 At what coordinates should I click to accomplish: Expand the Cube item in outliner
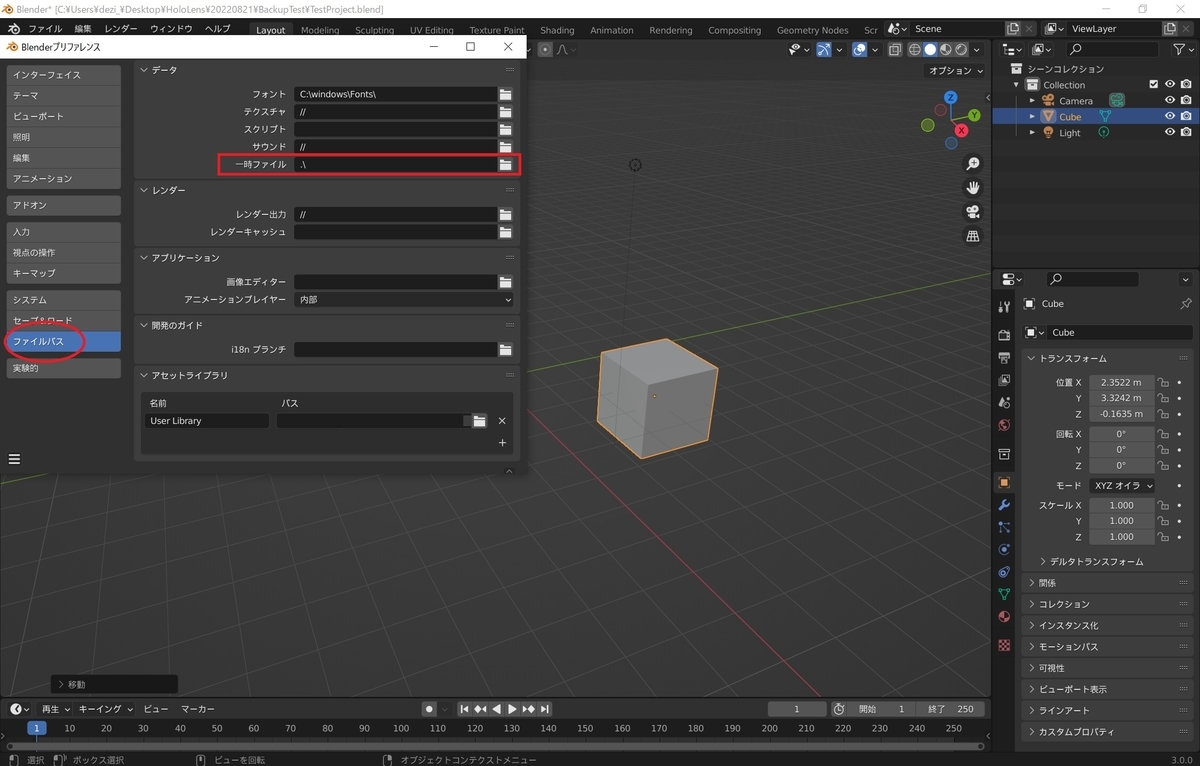1033,116
